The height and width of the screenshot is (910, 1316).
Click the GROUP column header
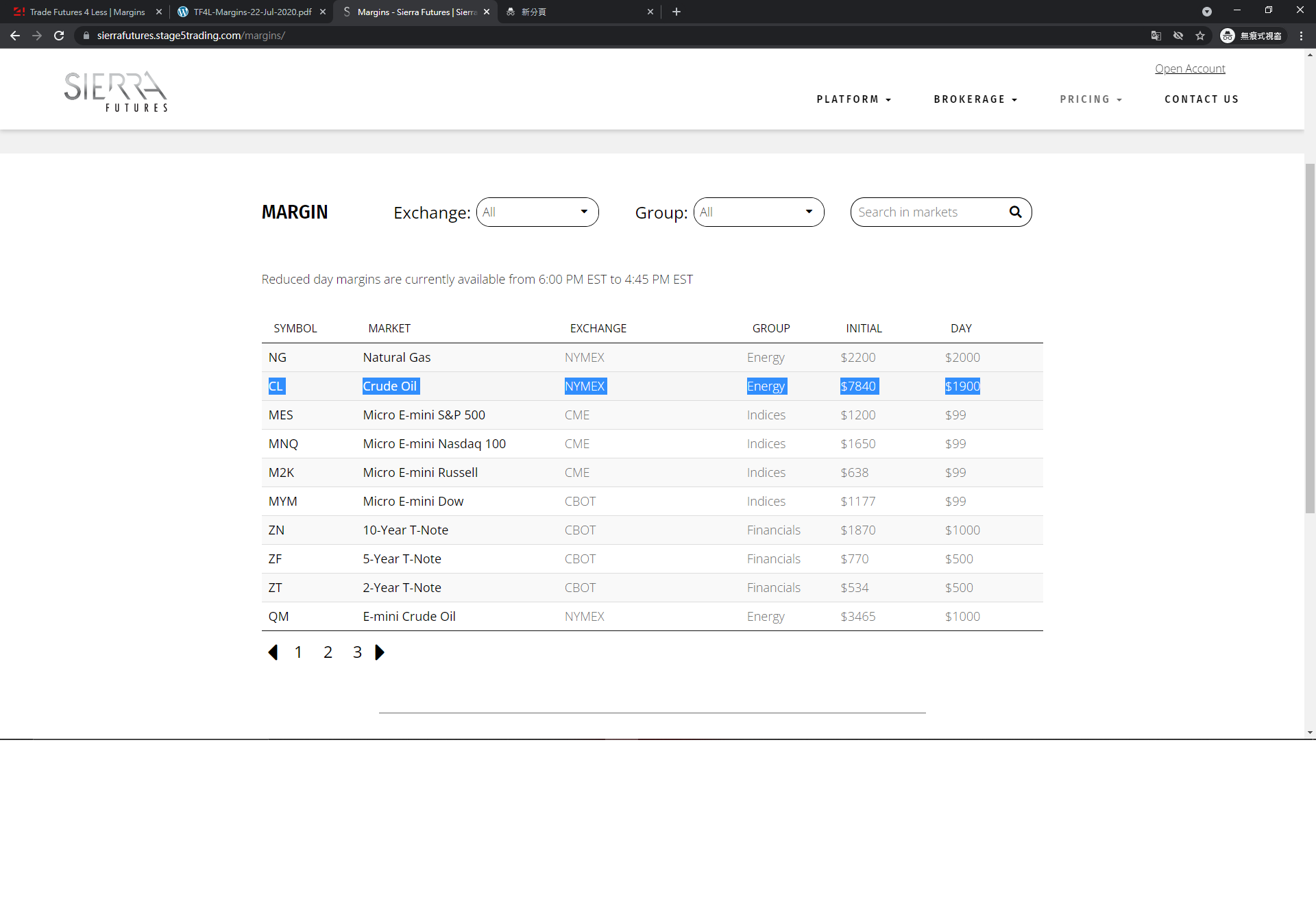point(771,328)
